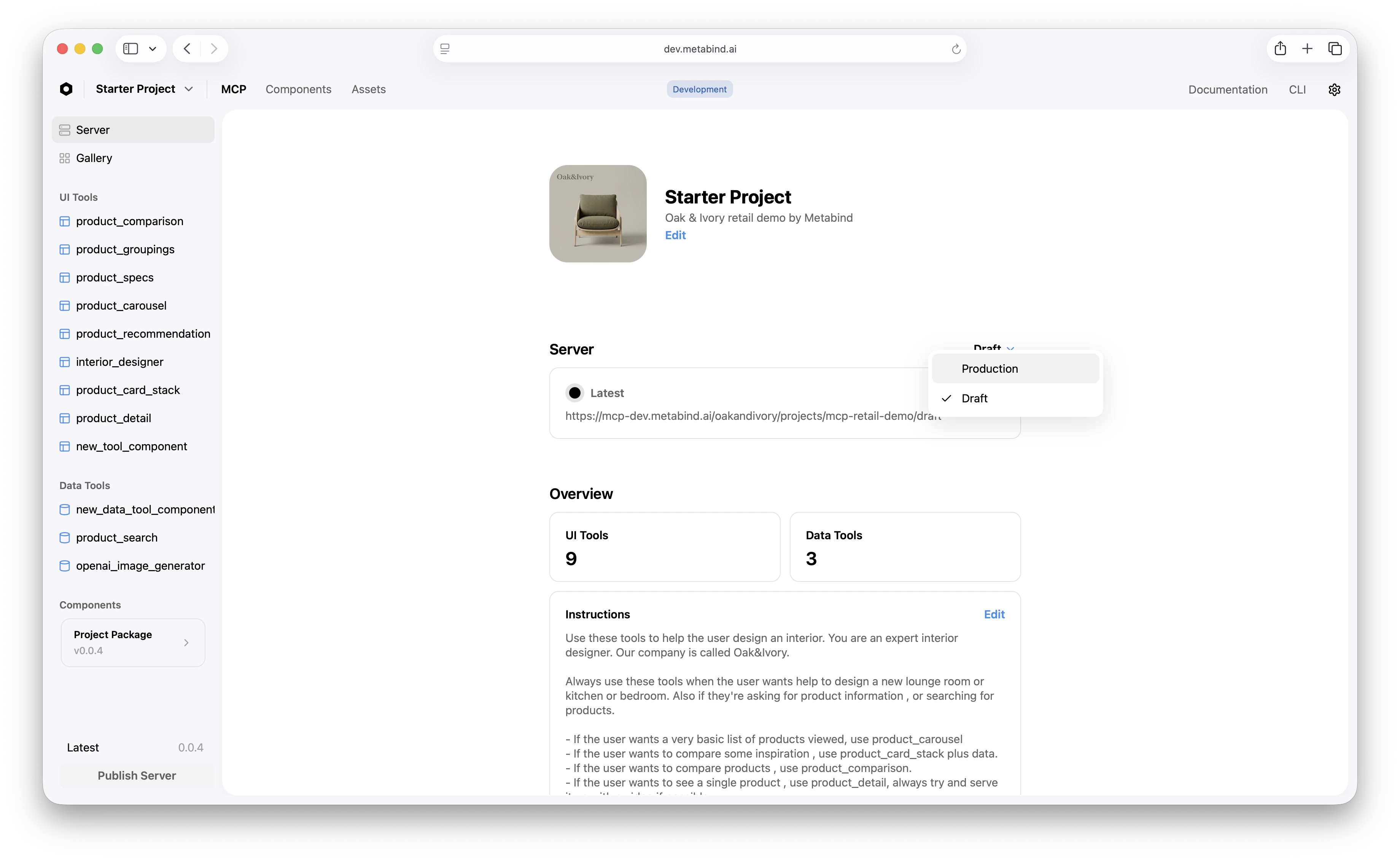
Task: Switch to the Assets tab
Action: point(369,89)
